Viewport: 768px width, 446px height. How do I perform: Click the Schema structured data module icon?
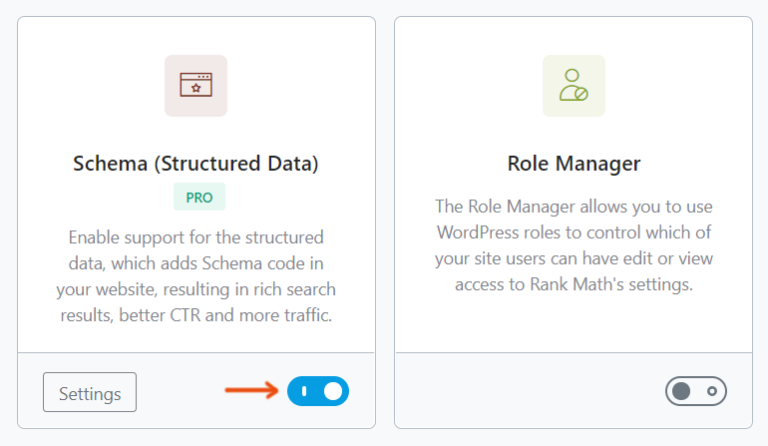click(x=196, y=86)
